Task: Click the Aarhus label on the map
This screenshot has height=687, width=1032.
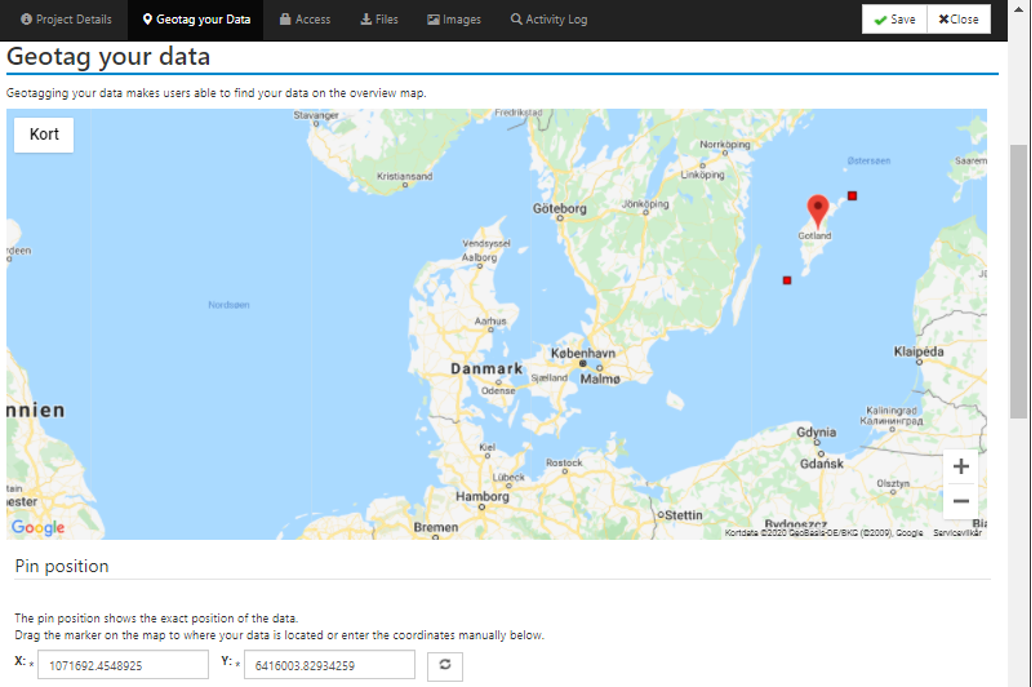Action: click(x=490, y=321)
